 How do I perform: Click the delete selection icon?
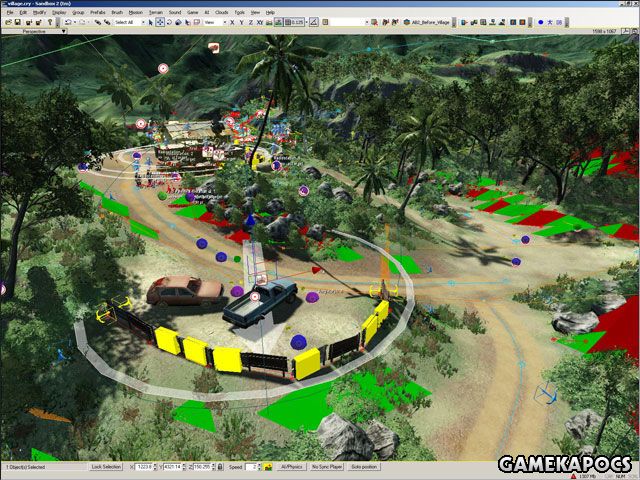point(374,22)
